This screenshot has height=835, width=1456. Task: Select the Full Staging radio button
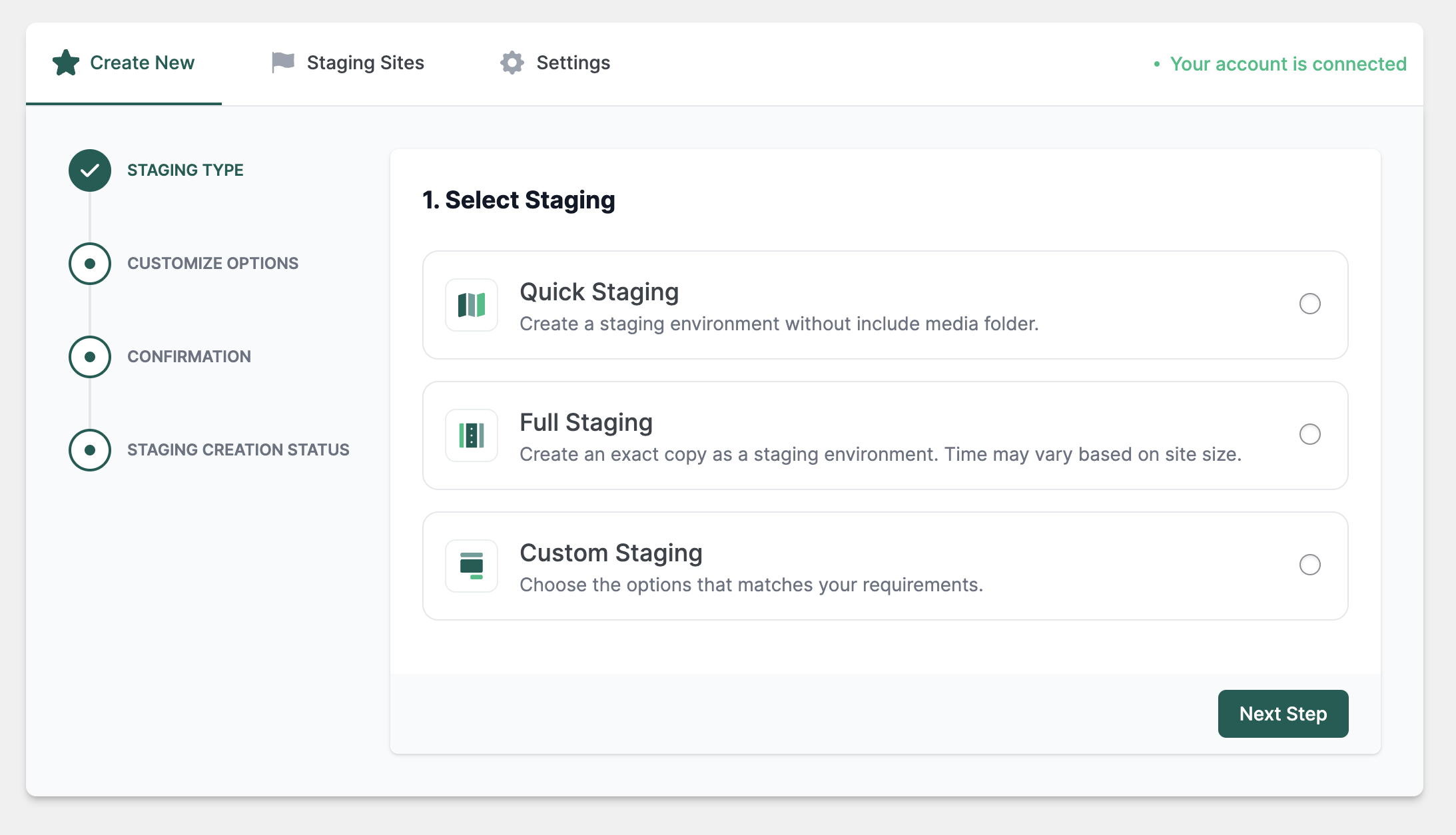pyautogui.click(x=1310, y=434)
